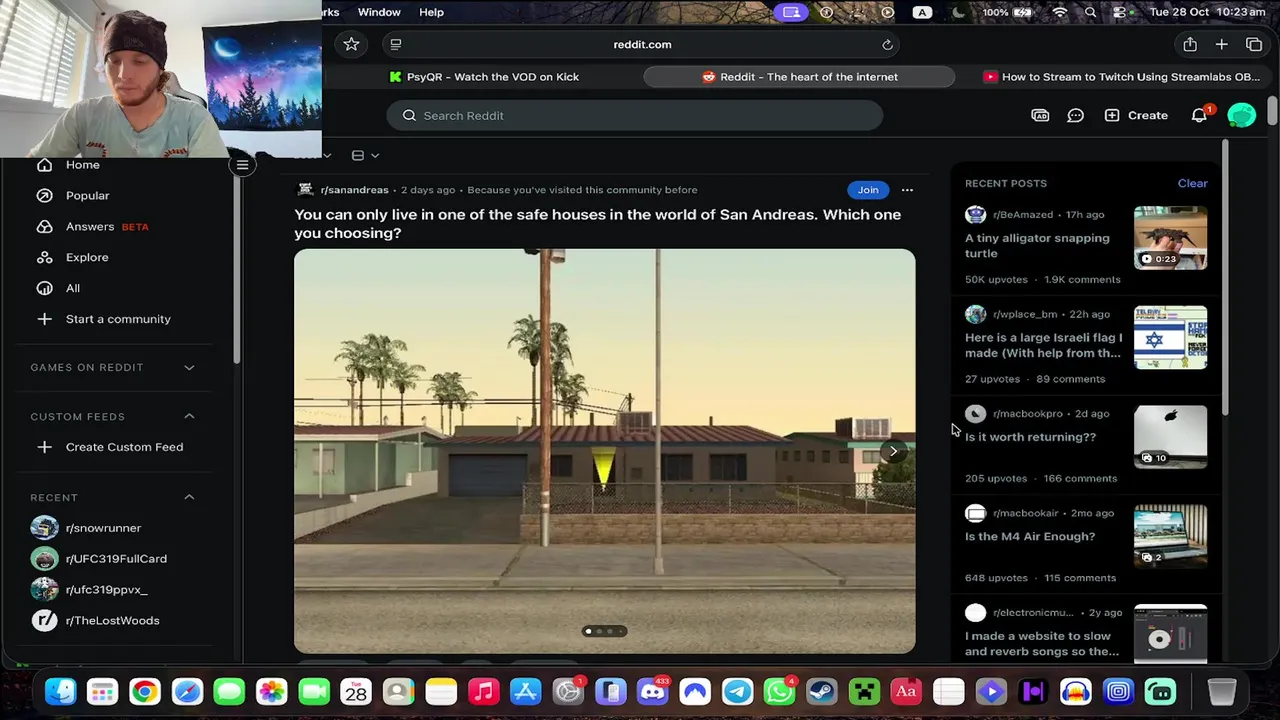The height and width of the screenshot is (720, 1280).
Task: Switch to Streamlabs YouTube tab
Action: click(x=1120, y=77)
